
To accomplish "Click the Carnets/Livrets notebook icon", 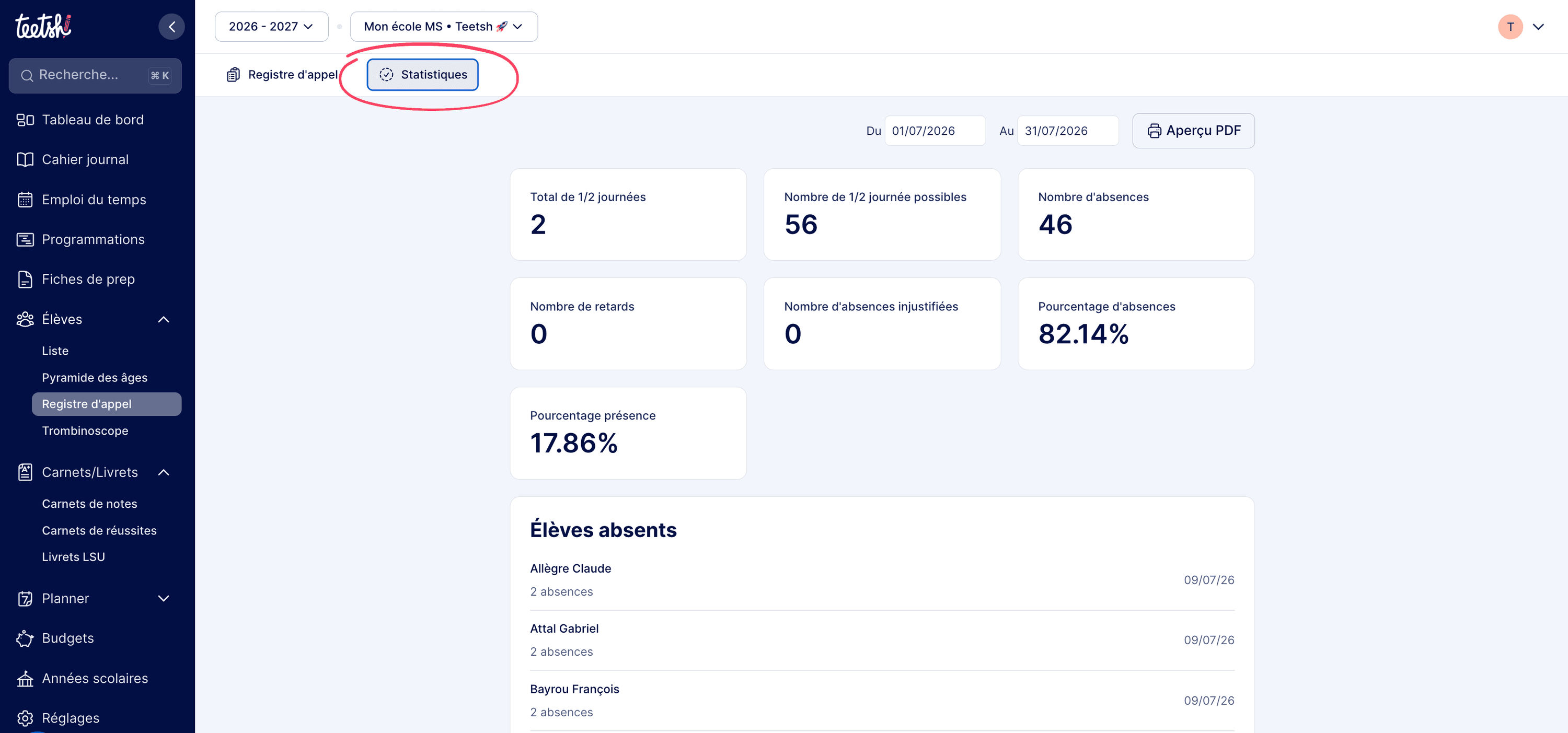I will (x=25, y=472).
